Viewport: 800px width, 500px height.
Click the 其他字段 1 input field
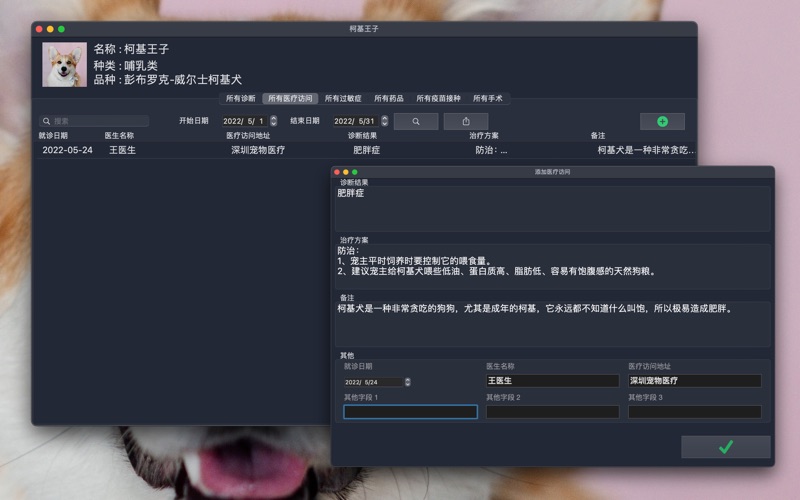tap(411, 412)
